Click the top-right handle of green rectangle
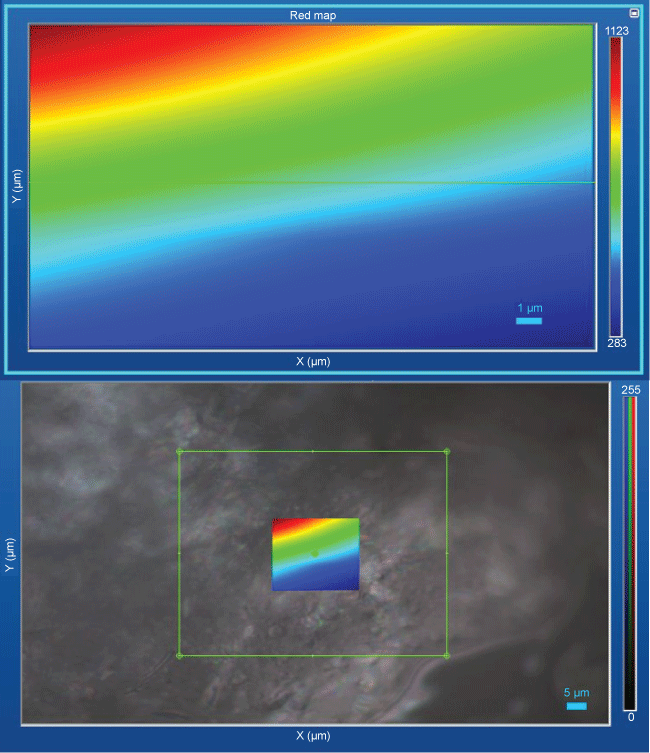Image resolution: width=650 pixels, height=753 pixels. [446, 451]
